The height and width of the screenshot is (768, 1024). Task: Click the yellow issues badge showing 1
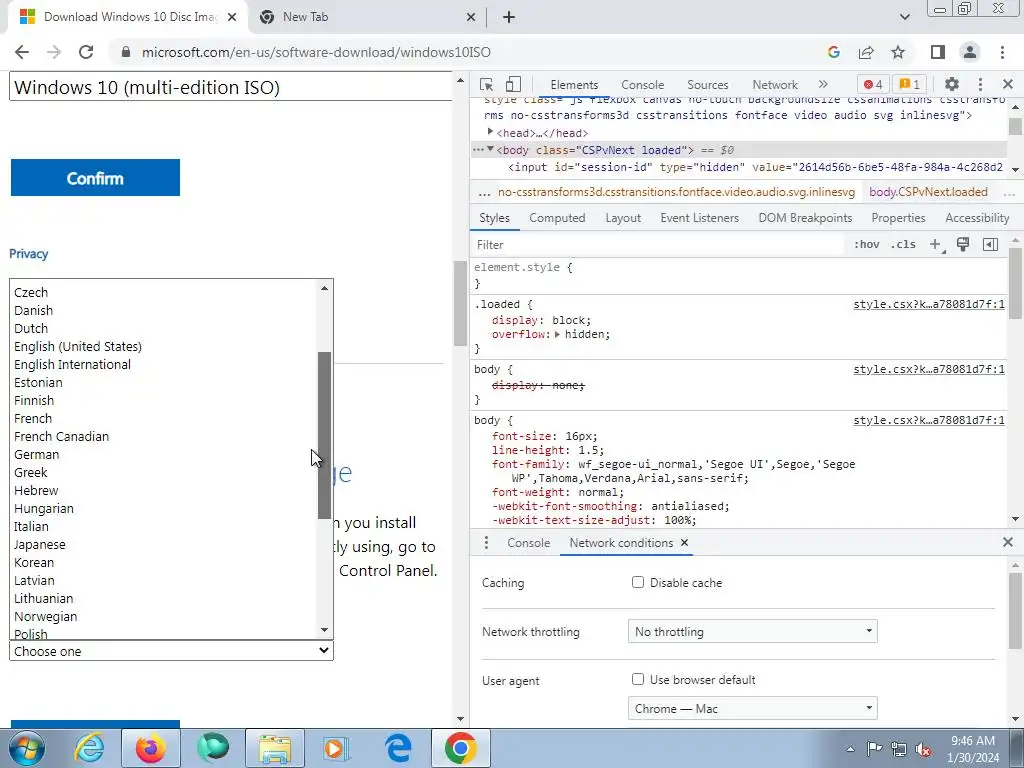click(909, 84)
